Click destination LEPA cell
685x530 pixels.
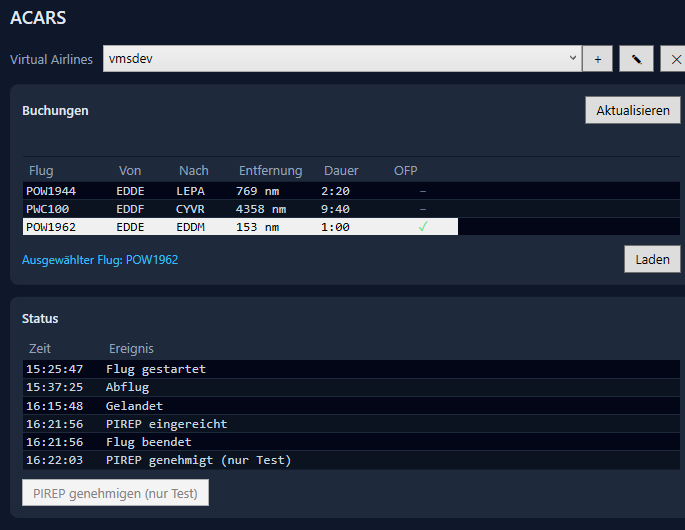point(190,191)
